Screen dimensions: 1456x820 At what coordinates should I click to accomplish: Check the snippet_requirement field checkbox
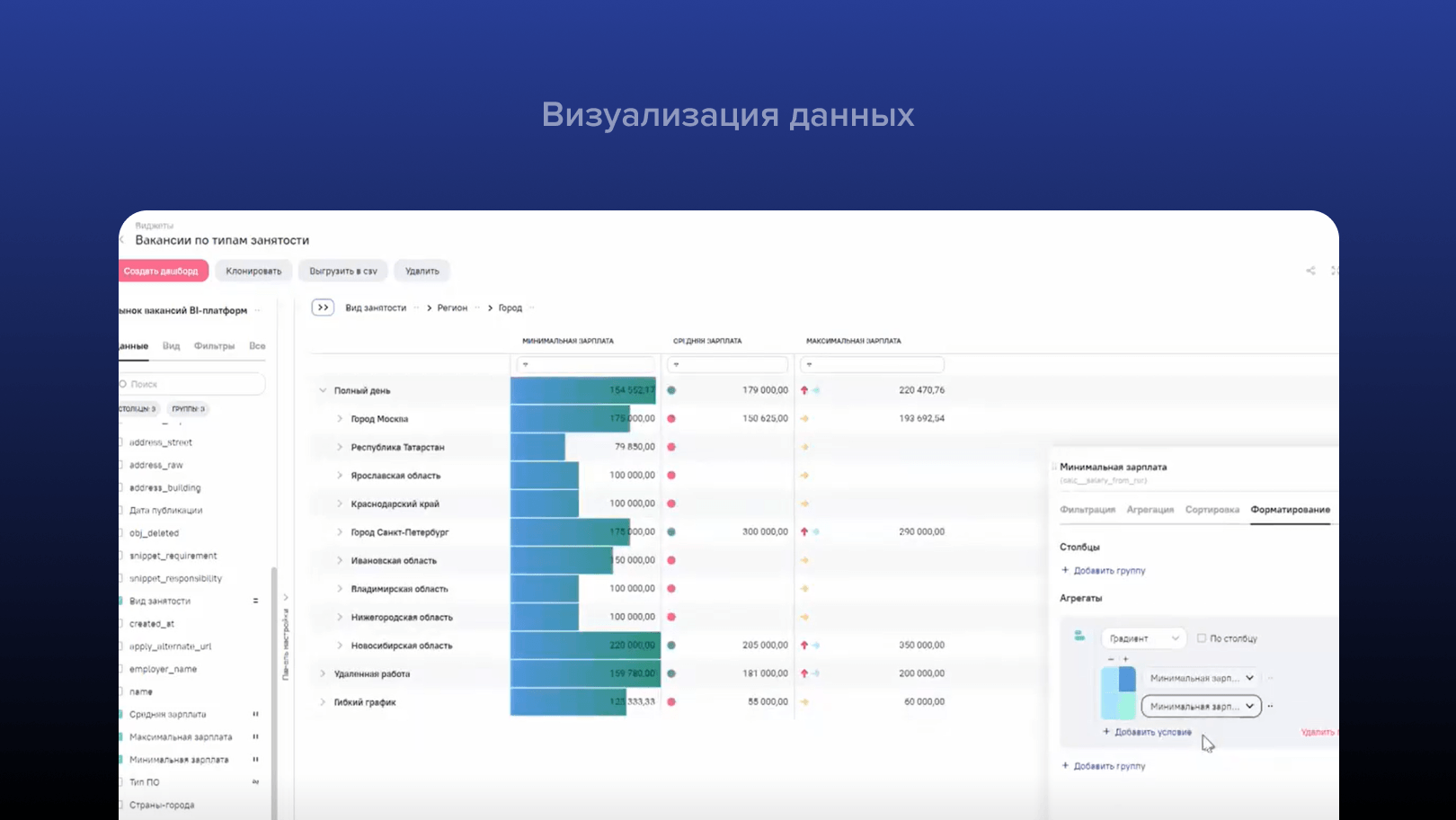(x=120, y=556)
